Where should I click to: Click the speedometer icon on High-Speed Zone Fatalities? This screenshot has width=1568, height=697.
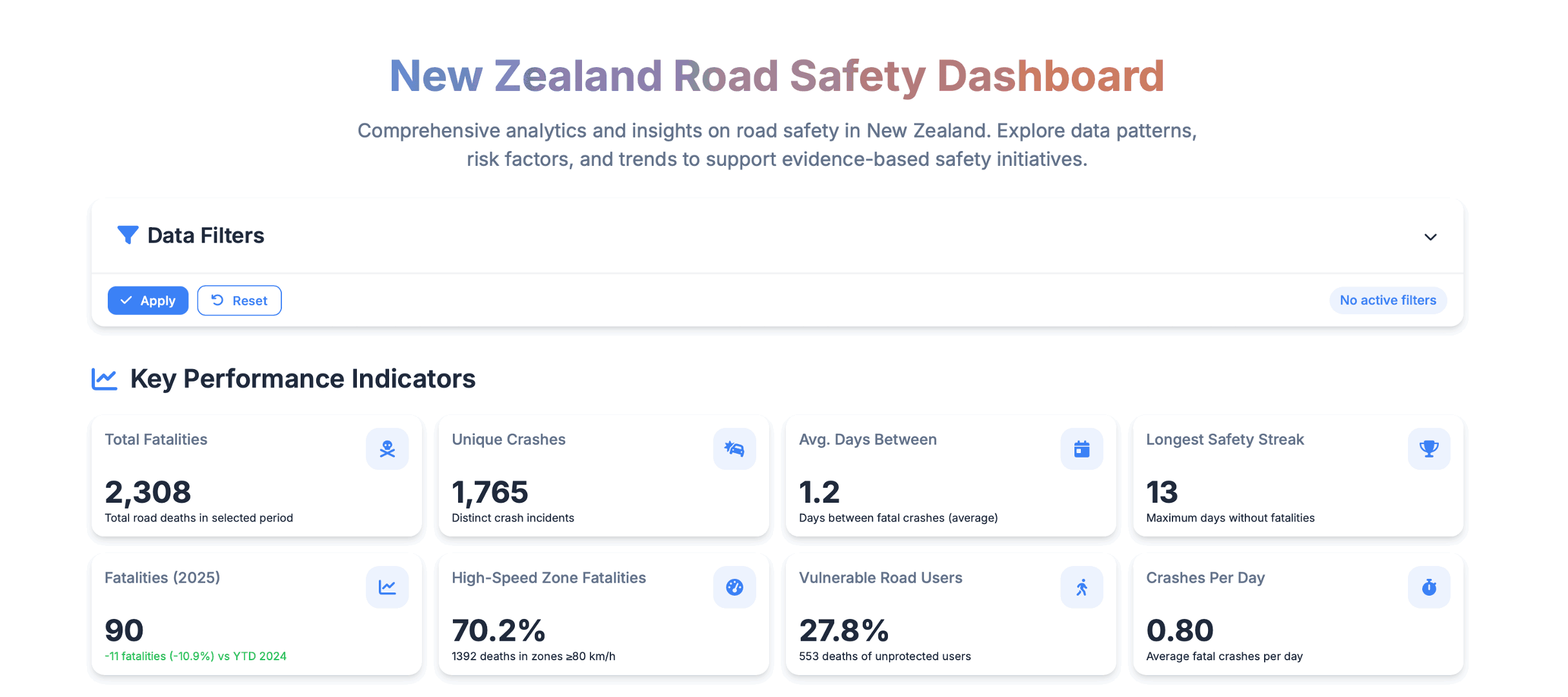[734, 587]
